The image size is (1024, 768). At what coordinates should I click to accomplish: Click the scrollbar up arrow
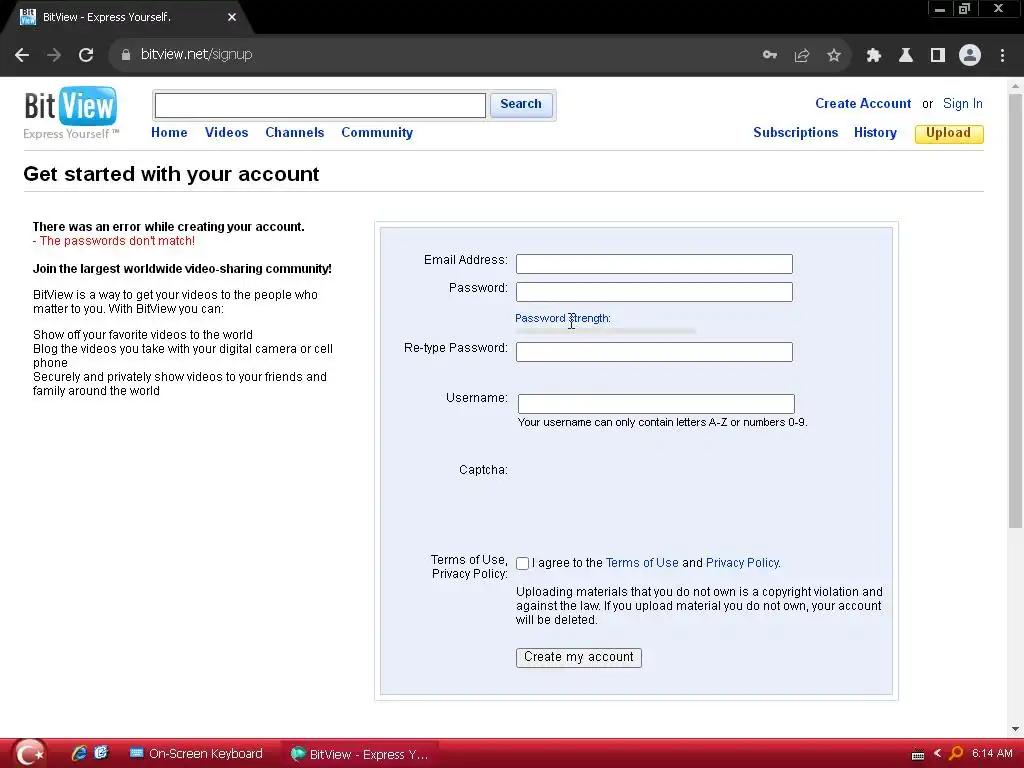[x=1015, y=86]
